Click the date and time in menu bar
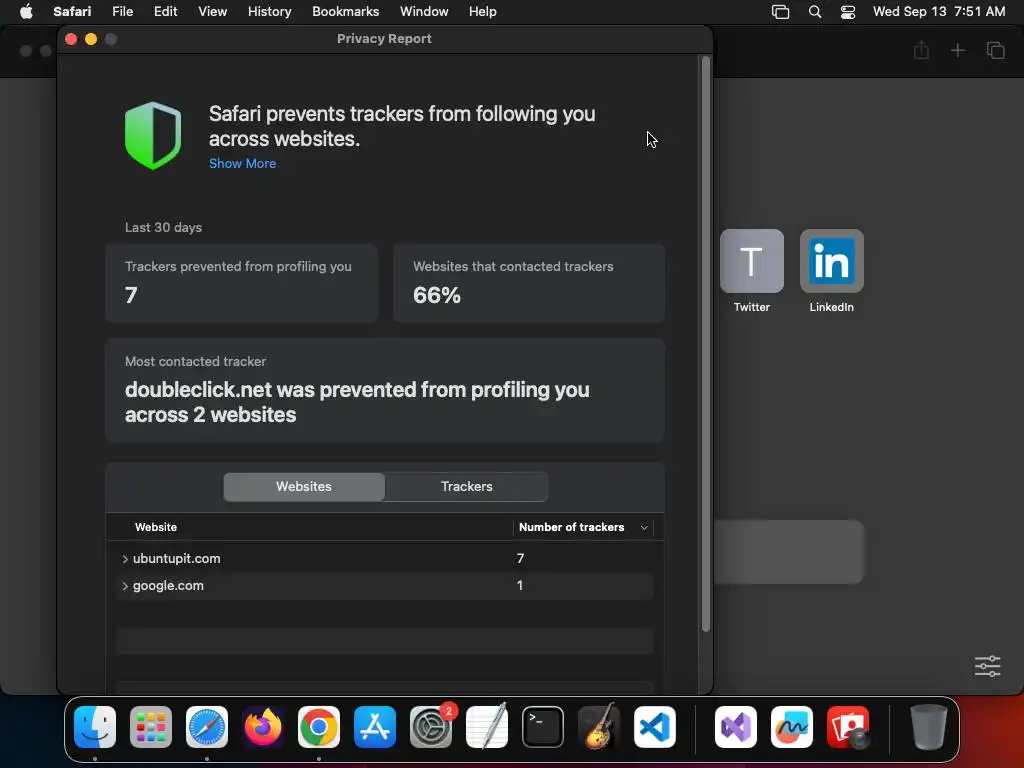Screen dimensions: 1024x768 point(938,12)
